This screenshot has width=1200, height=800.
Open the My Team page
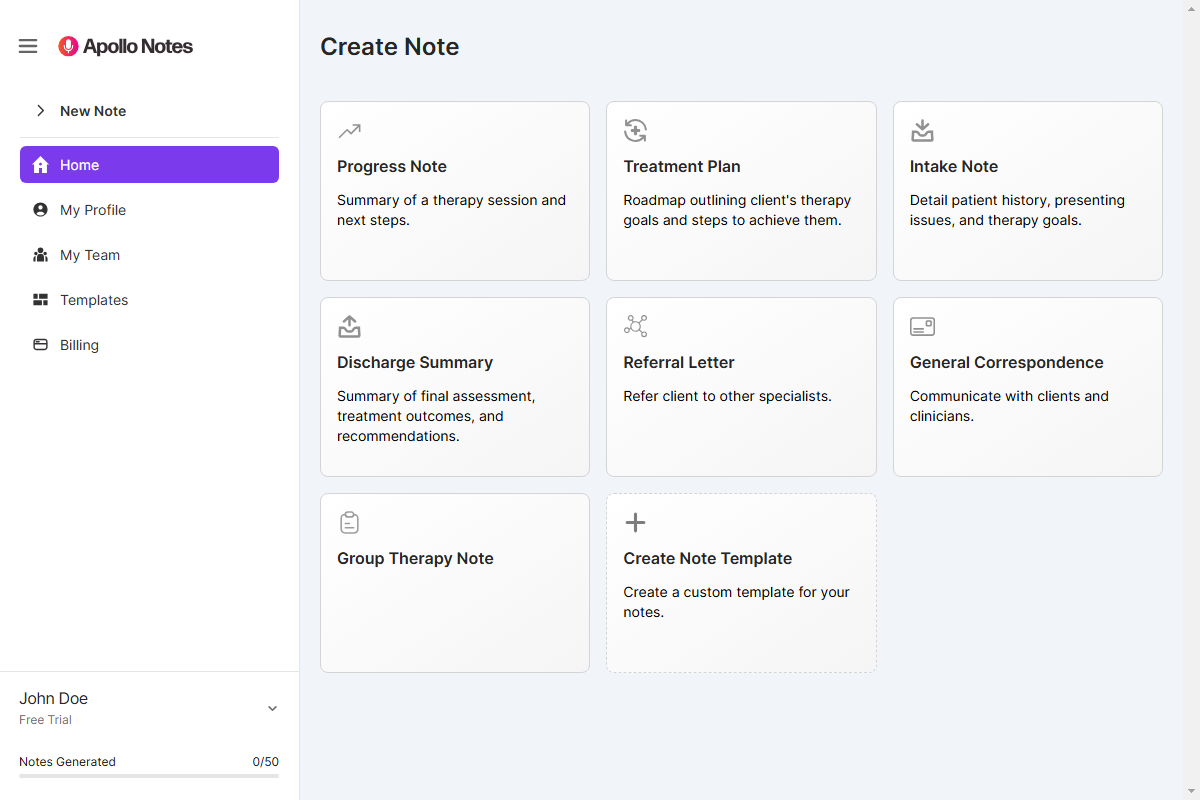(x=89, y=254)
